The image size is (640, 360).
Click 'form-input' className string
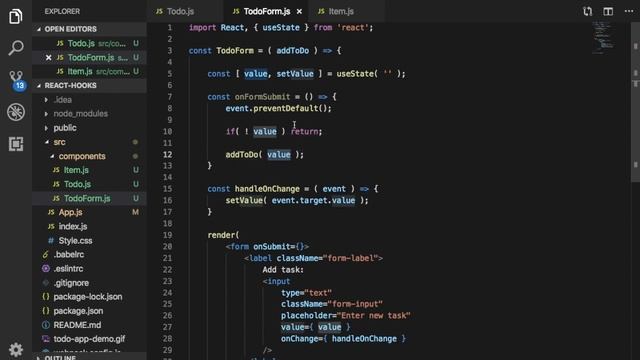pos(355,304)
